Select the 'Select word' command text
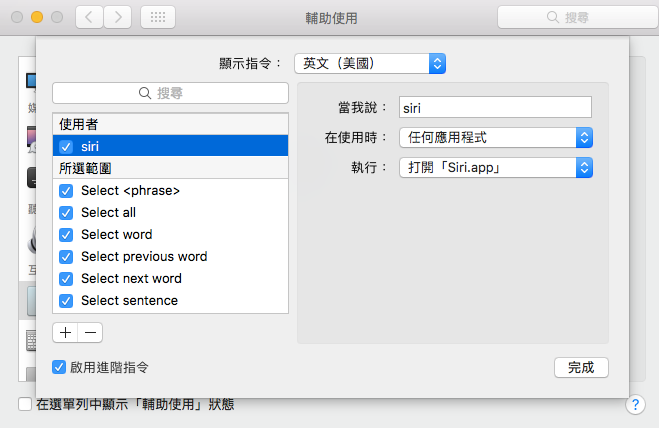 (x=116, y=234)
